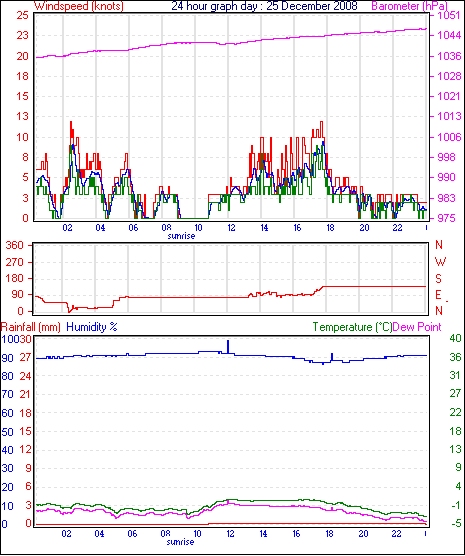The width and height of the screenshot is (465, 556).
Task: Click the Temperature (°C) legend label
Action: 352,327
